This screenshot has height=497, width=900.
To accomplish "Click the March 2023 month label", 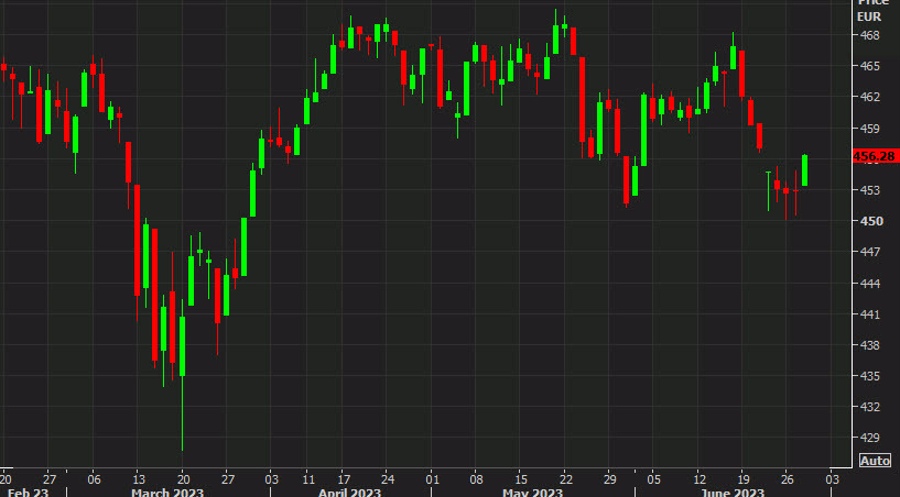I will [170, 491].
